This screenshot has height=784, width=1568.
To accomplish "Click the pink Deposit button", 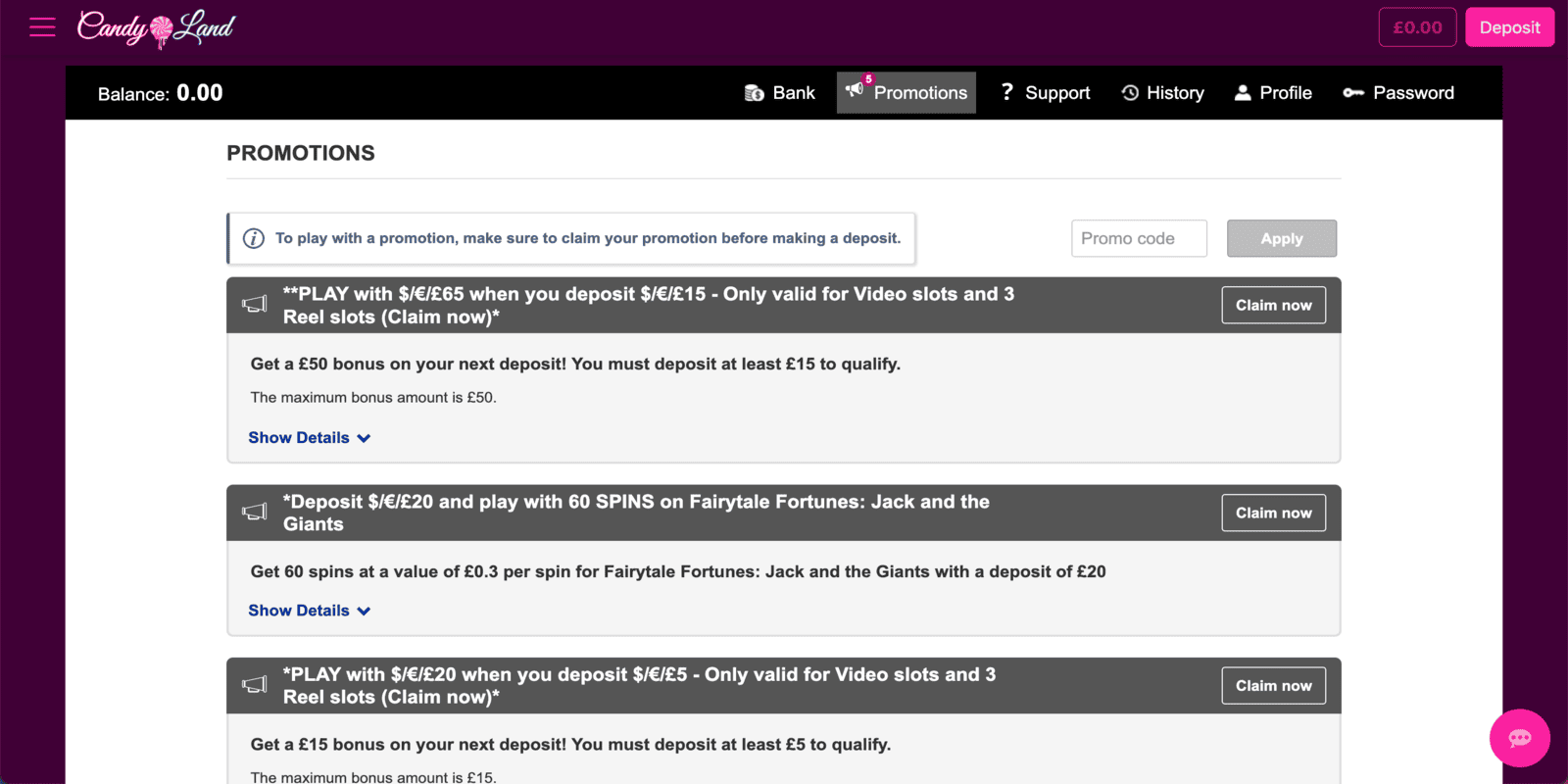I will [1509, 27].
